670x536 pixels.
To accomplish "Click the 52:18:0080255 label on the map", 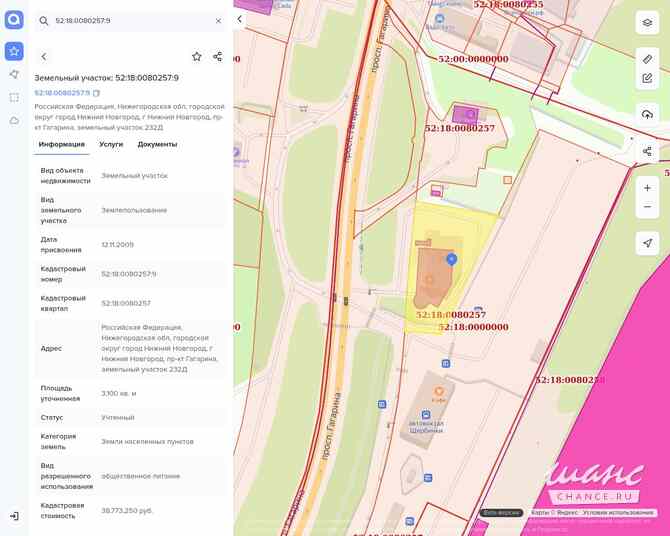I will pyautogui.click(x=508, y=5).
